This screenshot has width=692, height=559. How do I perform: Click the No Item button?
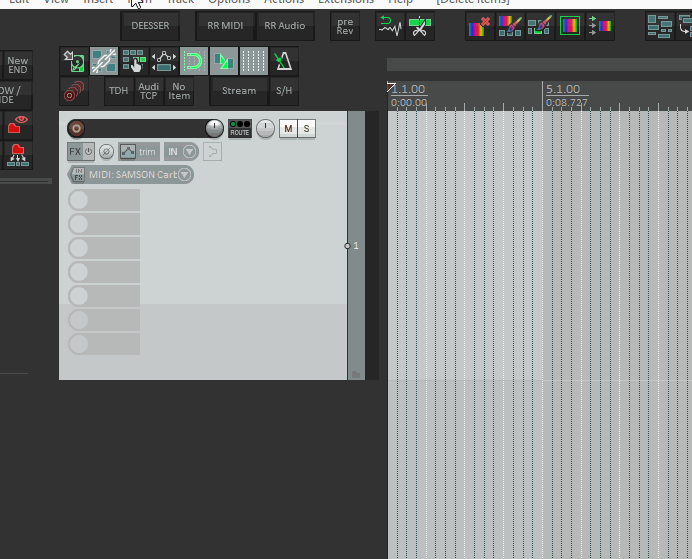pos(179,91)
